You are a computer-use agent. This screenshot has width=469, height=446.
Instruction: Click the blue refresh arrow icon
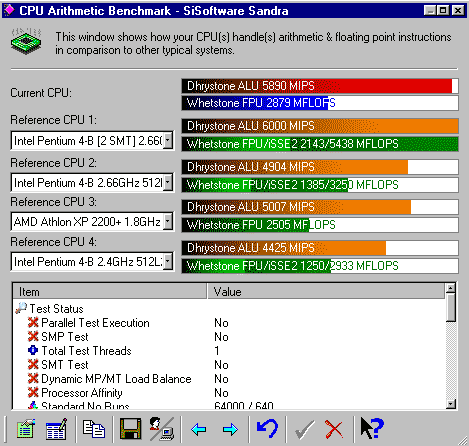click(x=267, y=428)
